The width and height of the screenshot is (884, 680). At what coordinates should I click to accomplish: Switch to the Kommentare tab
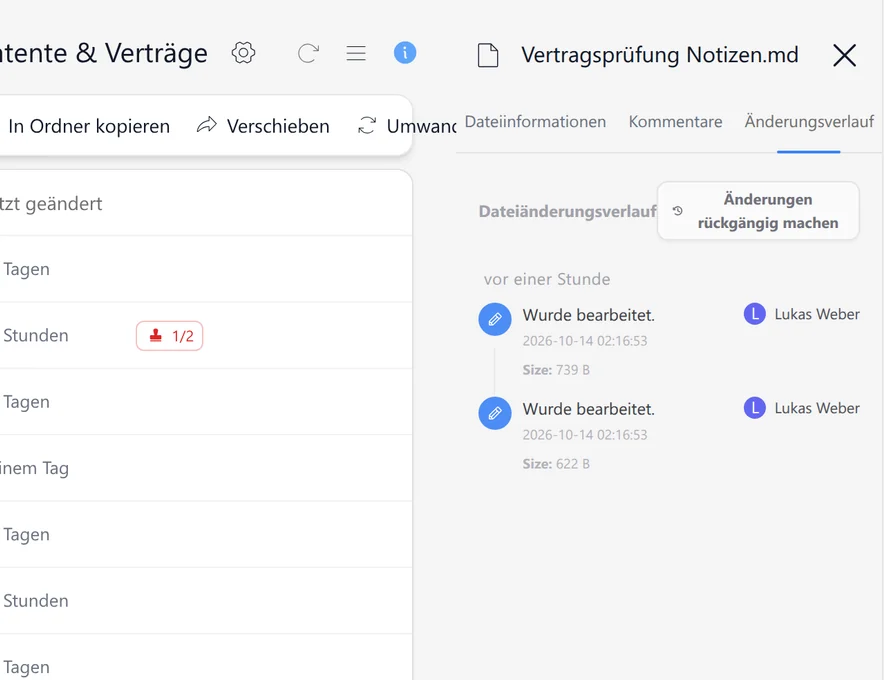pyautogui.click(x=675, y=122)
